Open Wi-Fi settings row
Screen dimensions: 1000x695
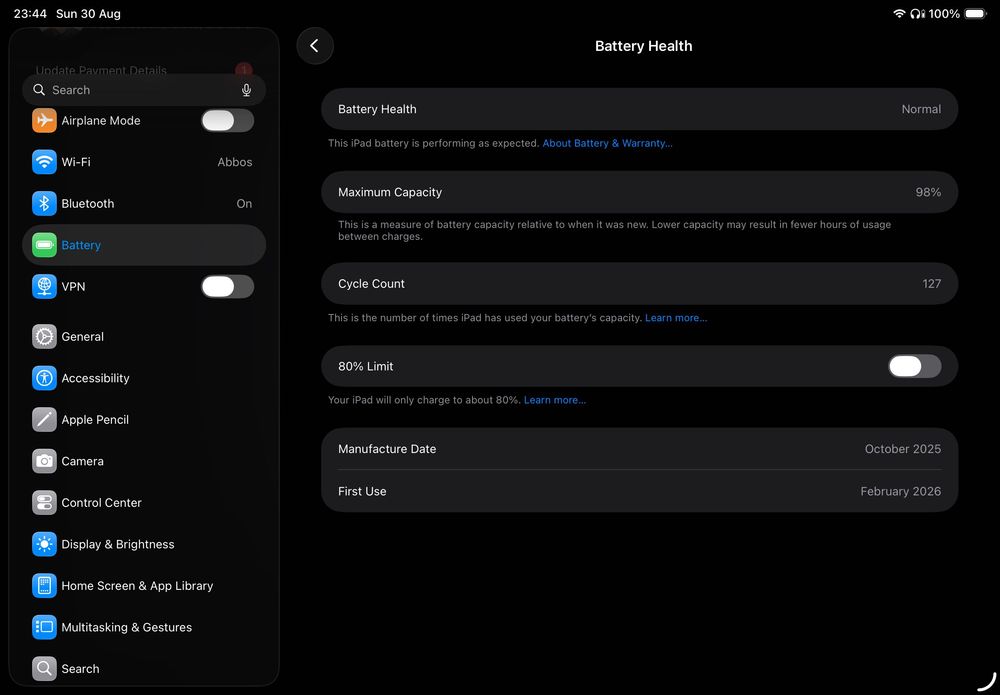point(144,162)
